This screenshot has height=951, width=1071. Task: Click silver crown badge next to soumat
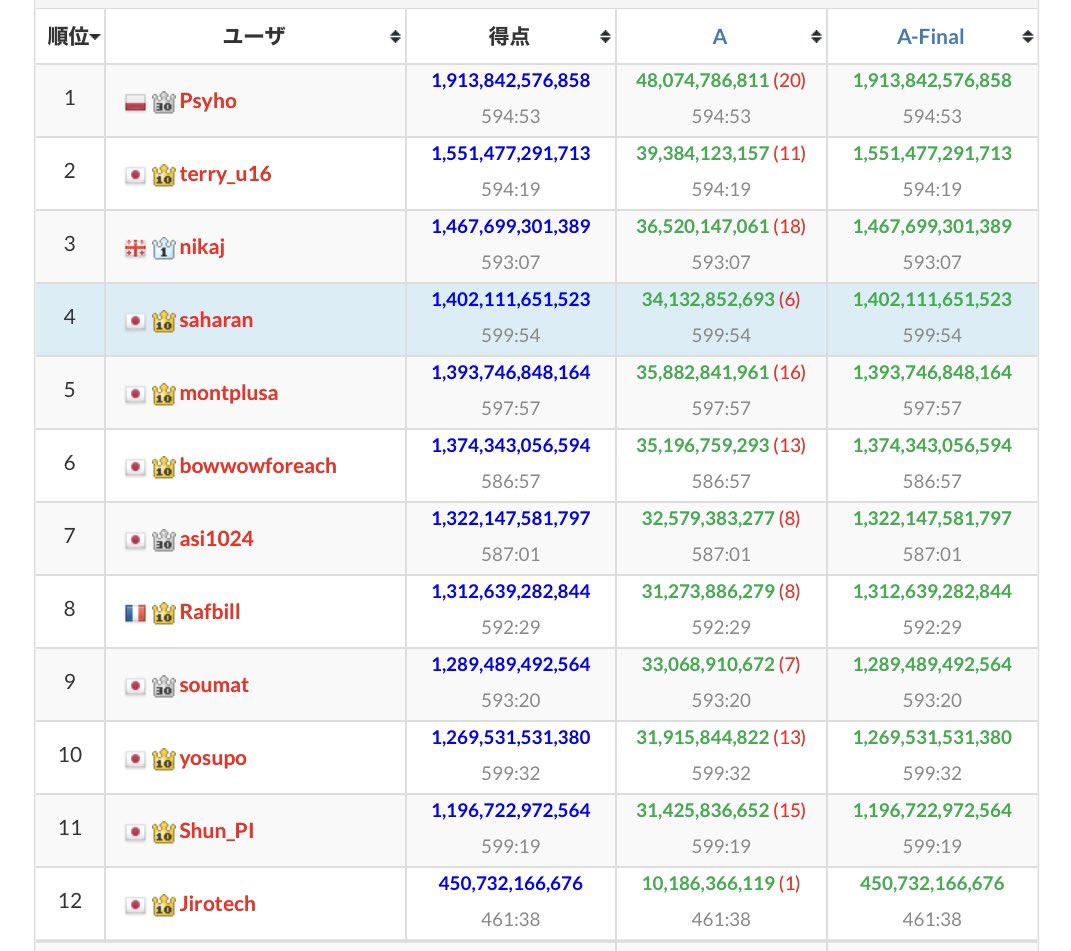(x=164, y=686)
